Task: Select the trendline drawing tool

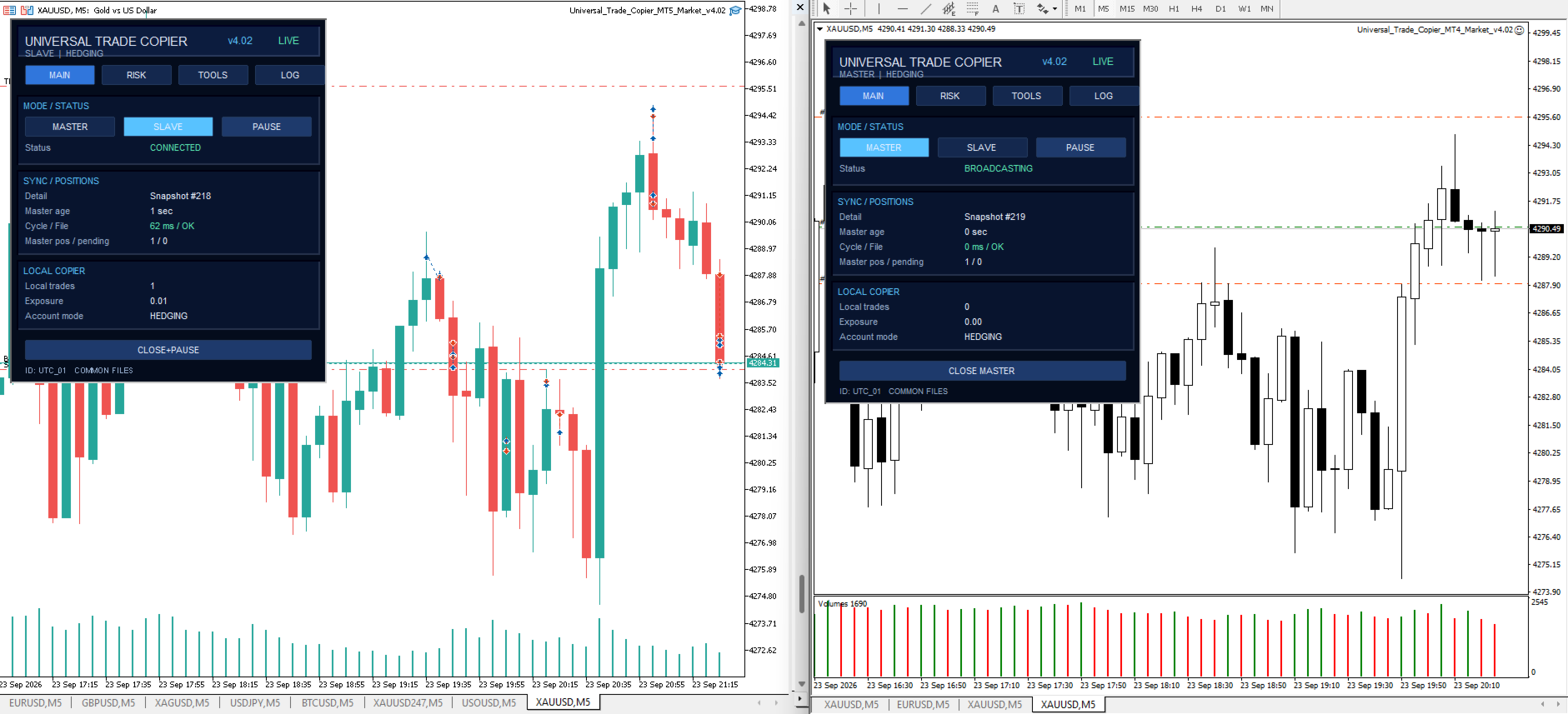Action: pos(925,8)
